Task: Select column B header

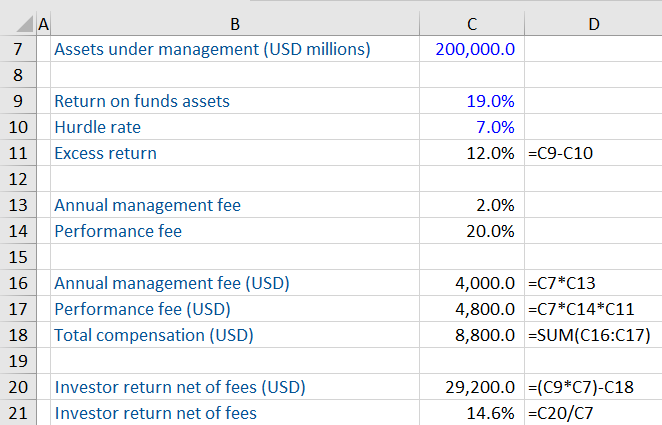Action: click(x=234, y=21)
